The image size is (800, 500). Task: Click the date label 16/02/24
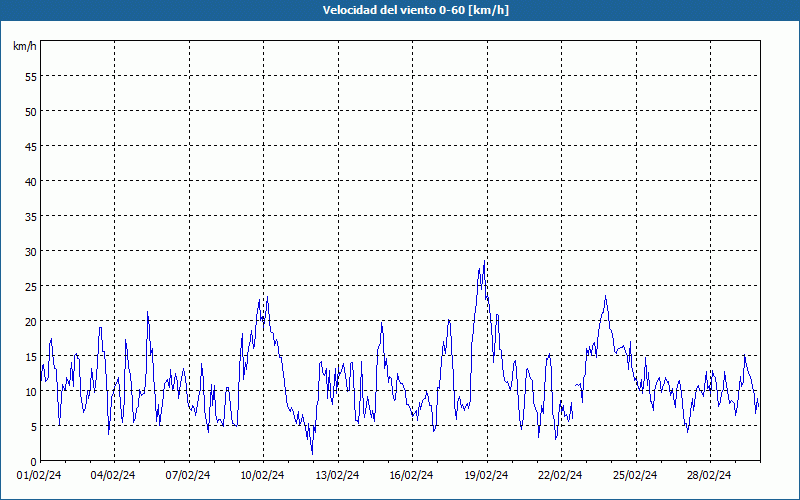pyautogui.click(x=411, y=476)
